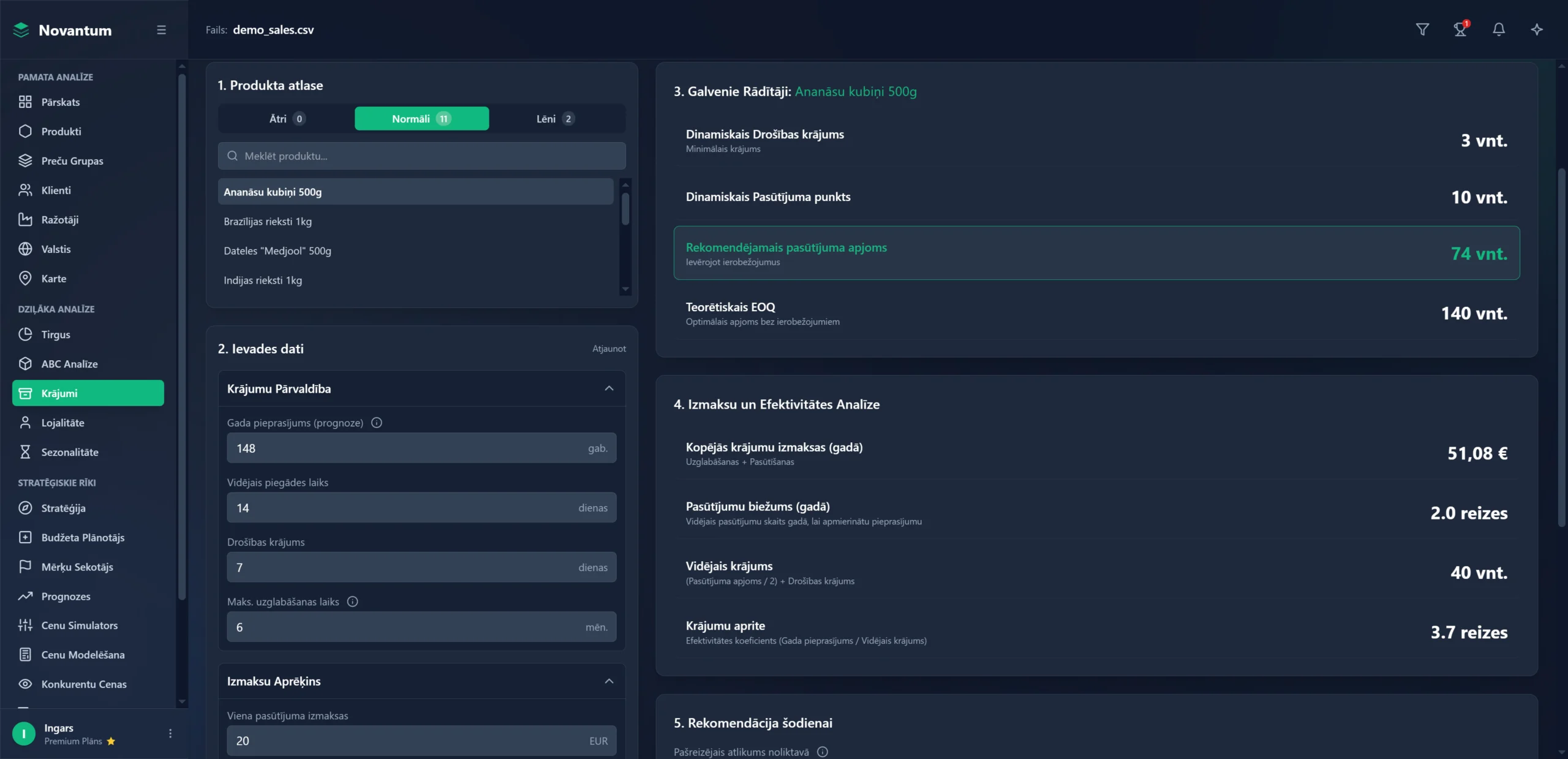Click info icon by Pašreizējais atlikums noliktavā
Viewport: 1568px width, 759px height.
click(x=823, y=752)
